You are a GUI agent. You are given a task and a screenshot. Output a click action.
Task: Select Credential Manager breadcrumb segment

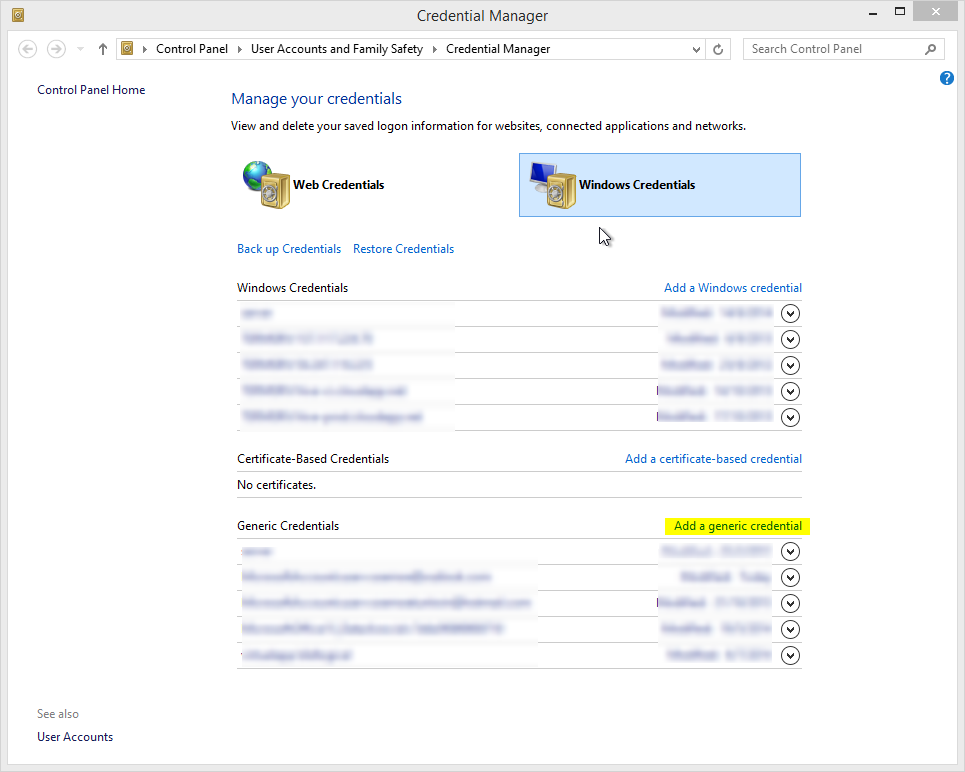tap(498, 49)
